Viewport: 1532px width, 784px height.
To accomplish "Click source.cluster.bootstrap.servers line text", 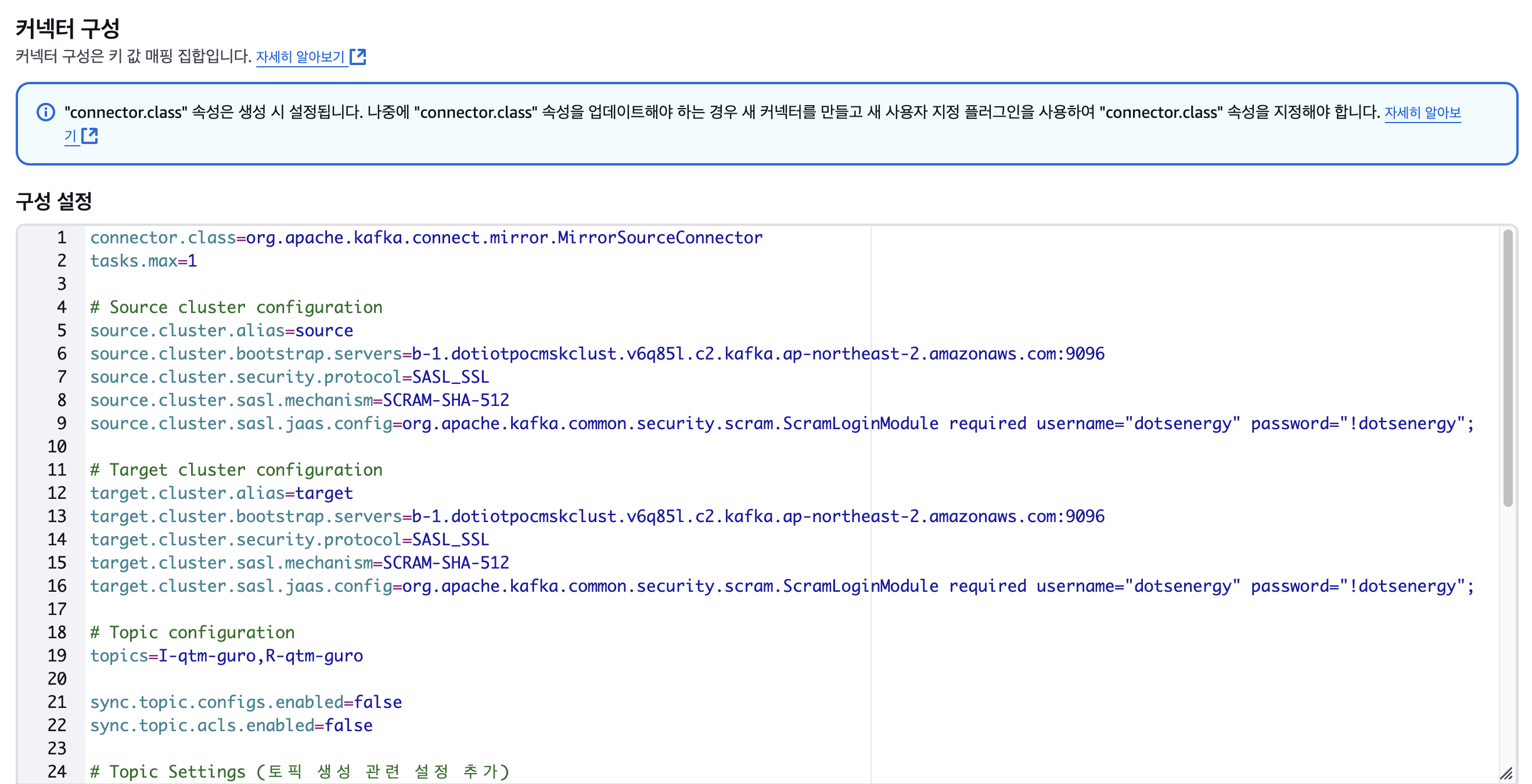I will [596, 353].
